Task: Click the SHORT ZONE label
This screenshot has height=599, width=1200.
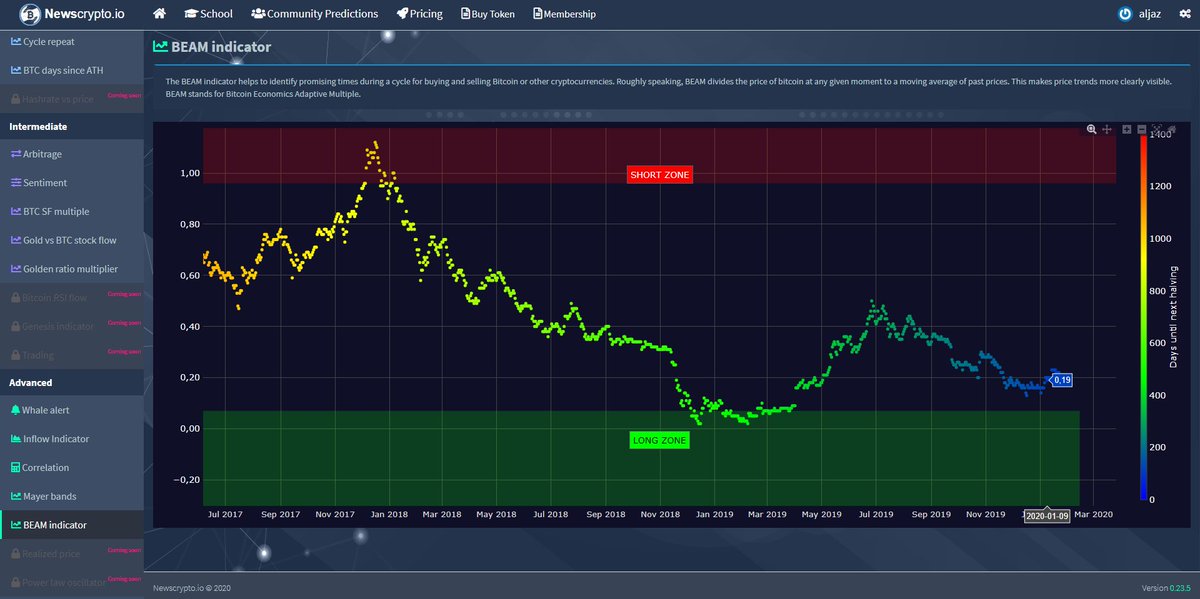Action: click(660, 175)
